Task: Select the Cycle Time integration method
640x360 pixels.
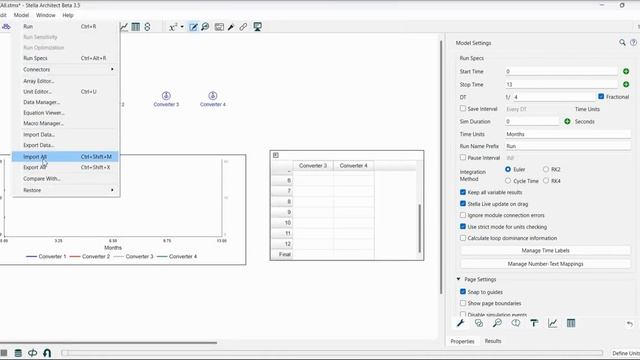Action: pyautogui.click(x=508, y=180)
